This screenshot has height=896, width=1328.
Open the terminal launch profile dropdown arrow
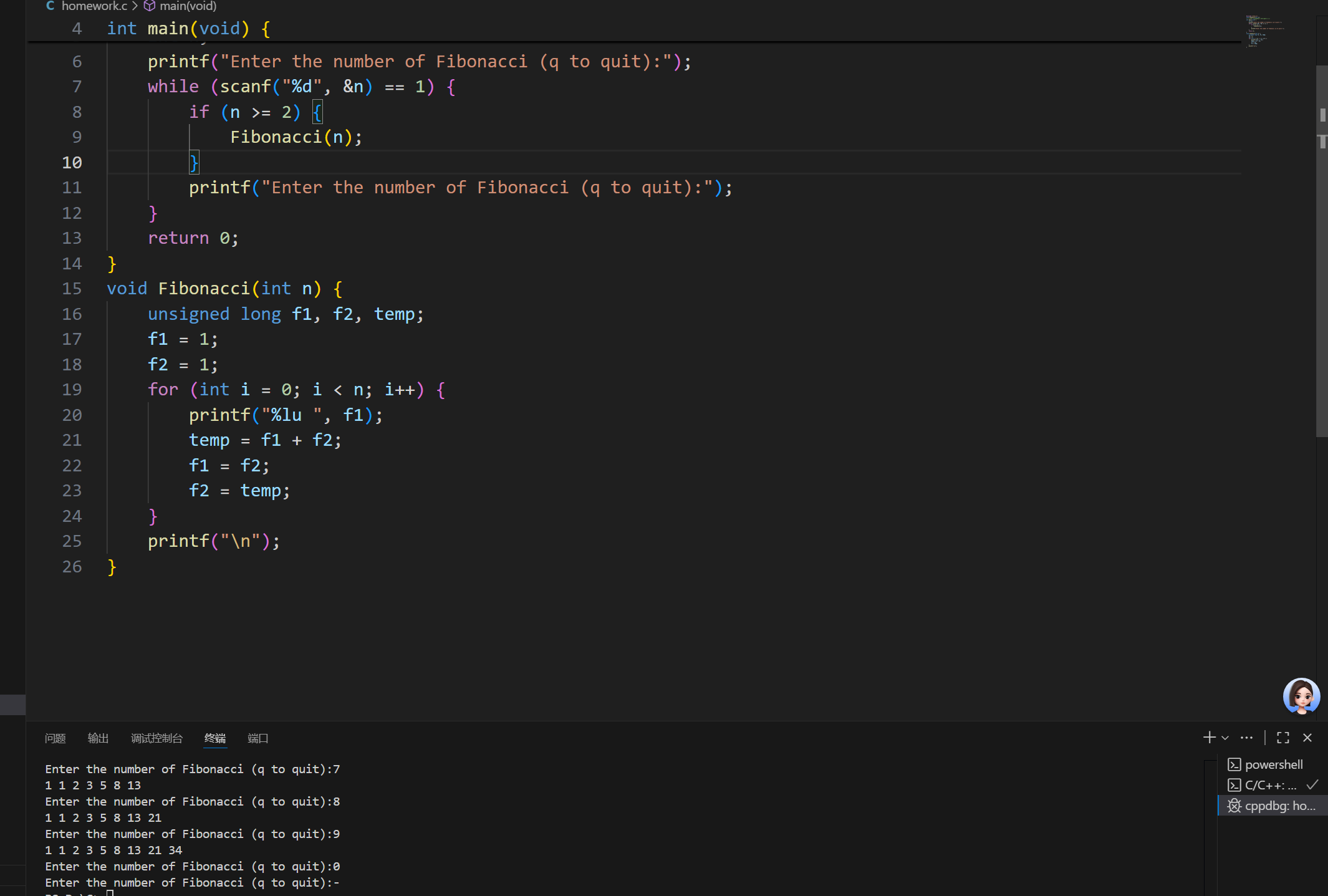tap(1225, 738)
